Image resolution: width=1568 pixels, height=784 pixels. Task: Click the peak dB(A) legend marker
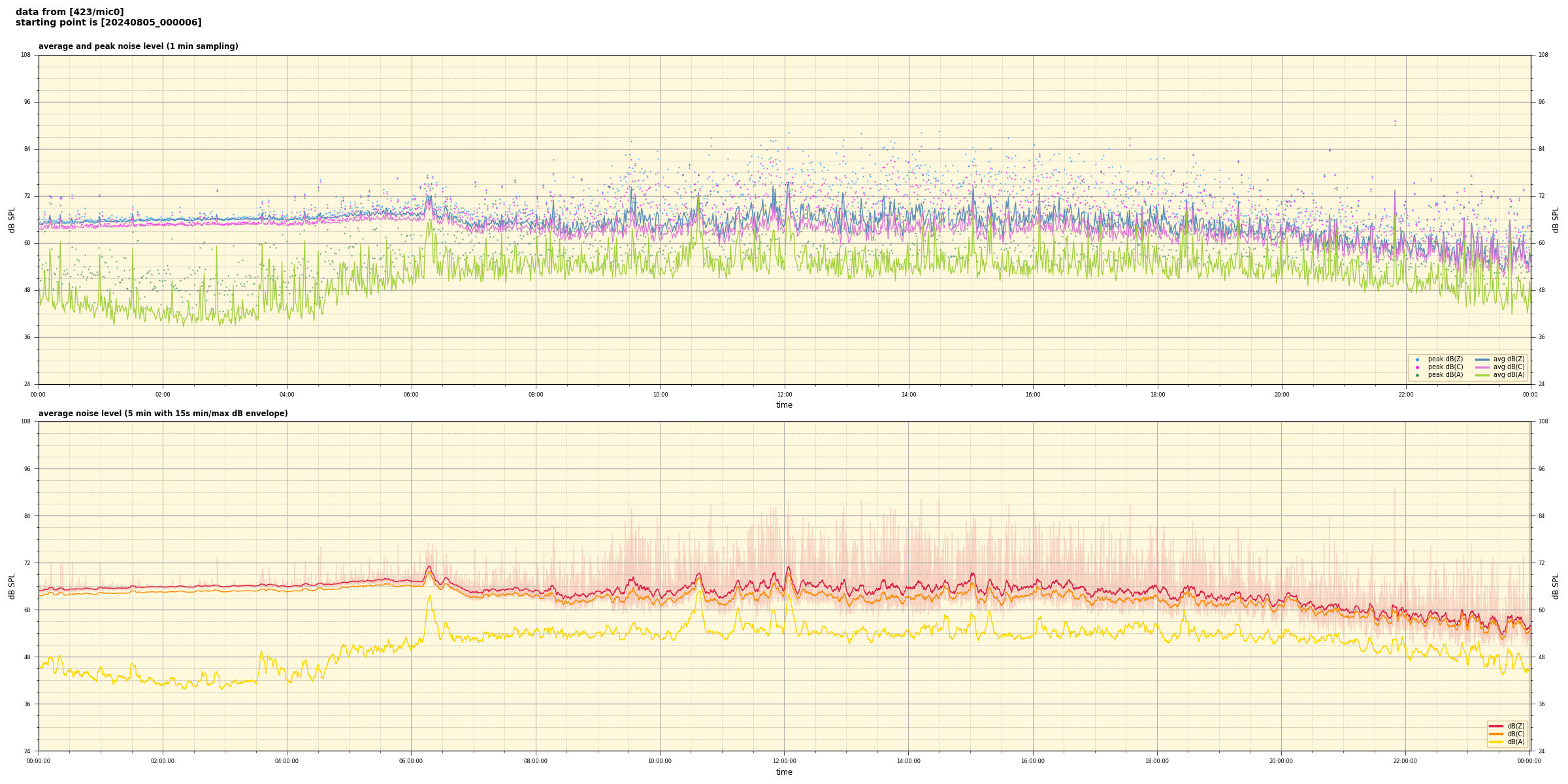(1417, 375)
